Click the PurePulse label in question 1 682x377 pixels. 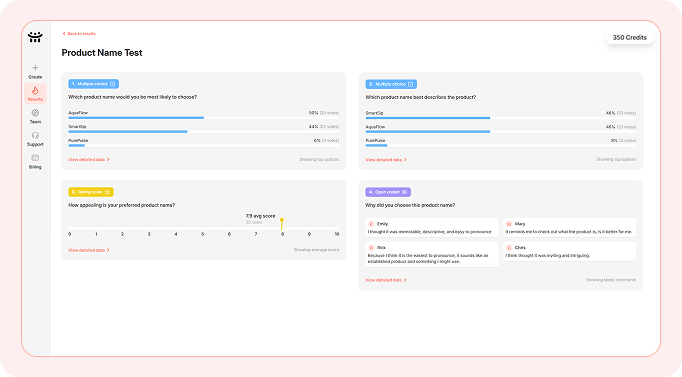point(78,140)
